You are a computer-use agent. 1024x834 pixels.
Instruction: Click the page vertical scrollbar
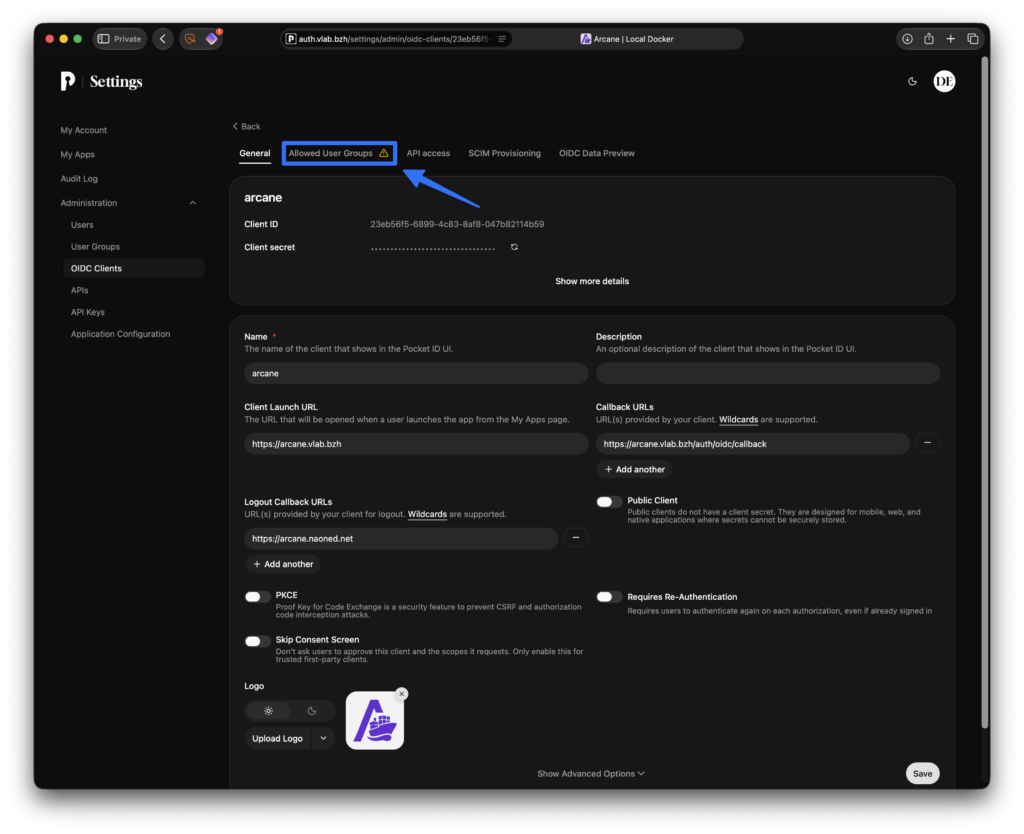pyautogui.click(x=985, y=392)
